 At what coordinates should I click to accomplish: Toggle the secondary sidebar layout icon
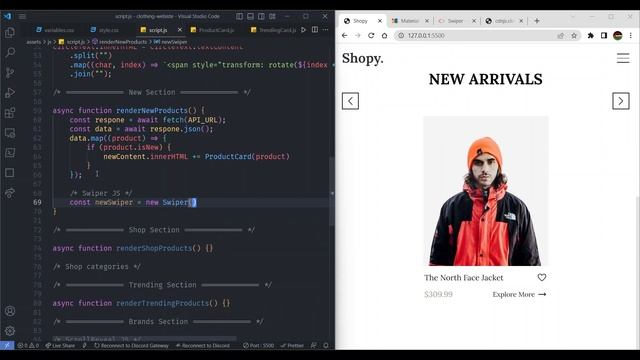pyautogui.click(x=261, y=16)
